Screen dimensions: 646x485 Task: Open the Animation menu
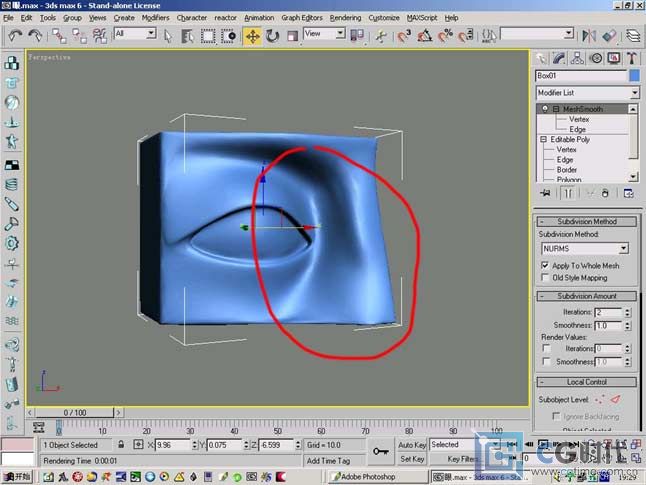[259, 18]
